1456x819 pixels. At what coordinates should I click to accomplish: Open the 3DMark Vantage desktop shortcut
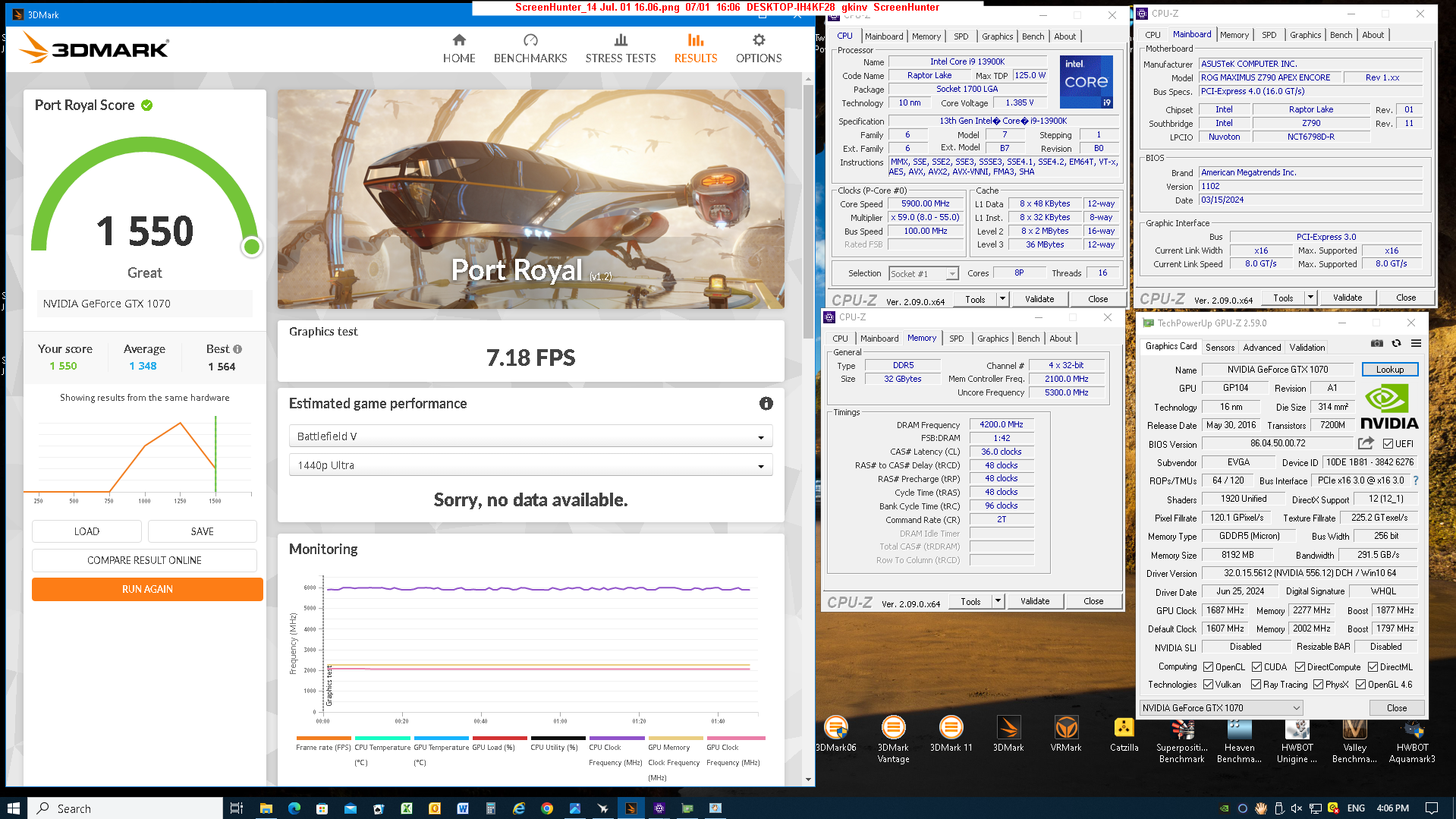click(x=893, y=740)
